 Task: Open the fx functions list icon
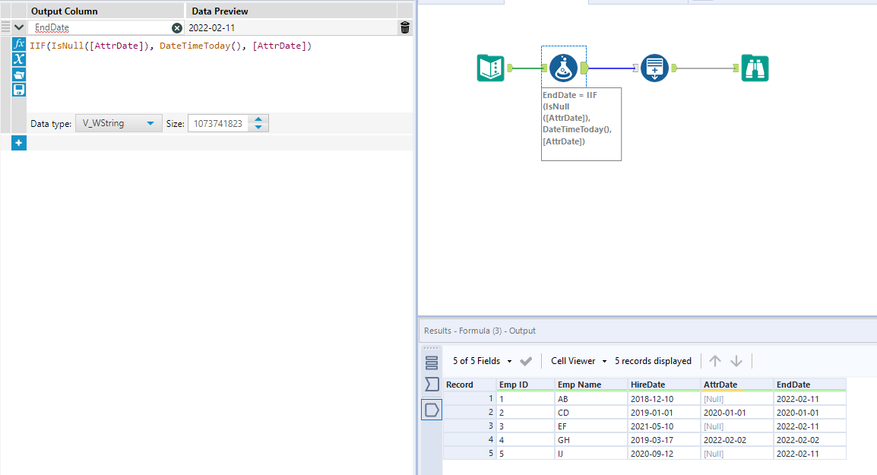tap(19, 44)
